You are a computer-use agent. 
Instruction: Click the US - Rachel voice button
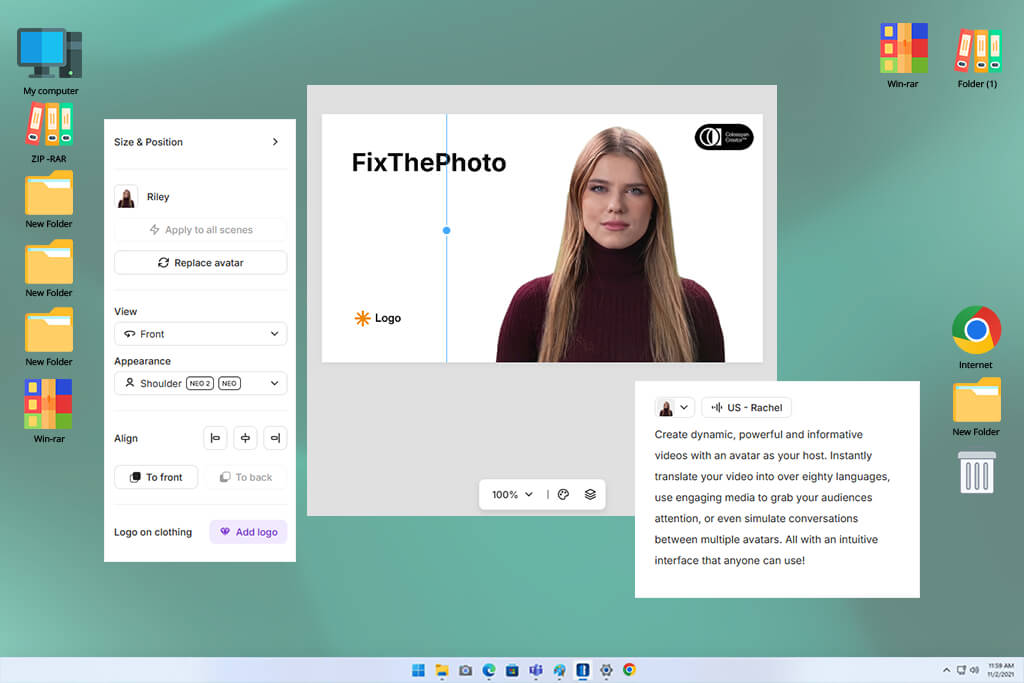(746, 407)
